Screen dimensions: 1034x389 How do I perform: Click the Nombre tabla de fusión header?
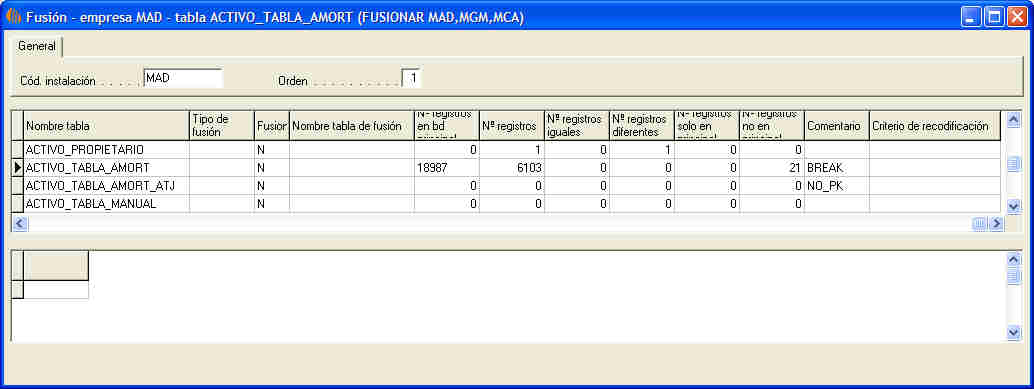pos(351,125)
